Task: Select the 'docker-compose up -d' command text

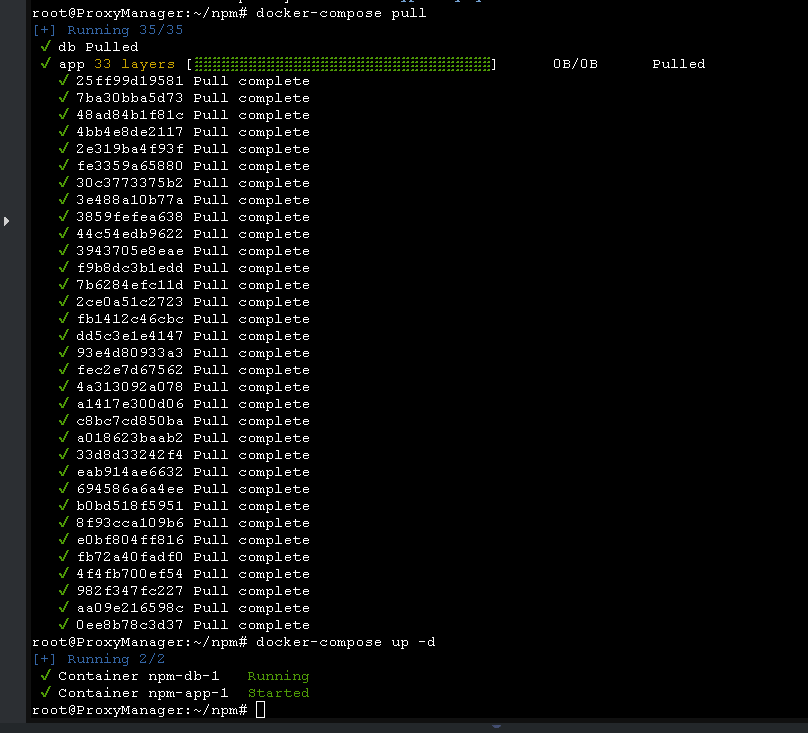Action: 346,642
